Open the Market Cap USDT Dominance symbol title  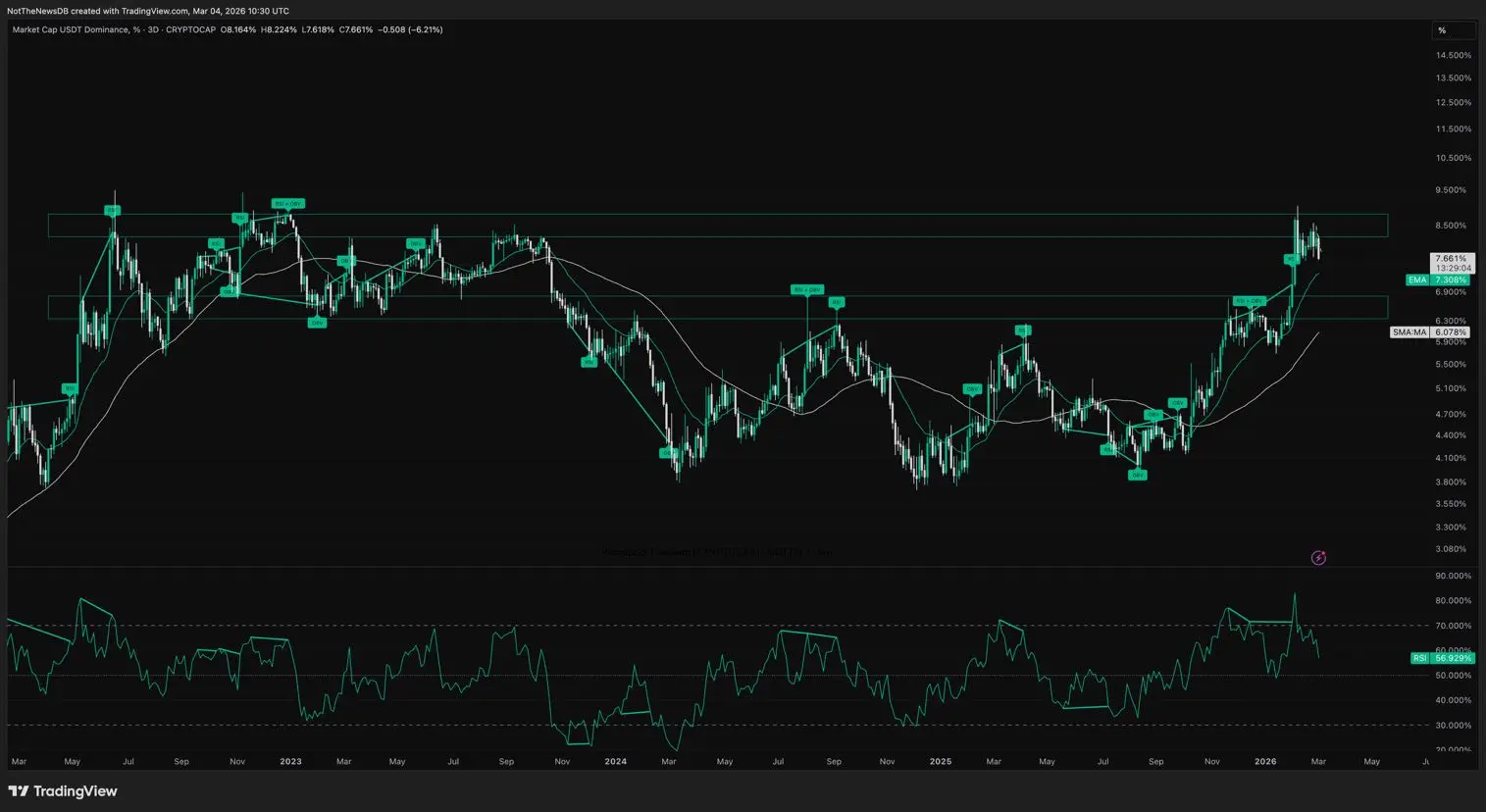point(70,30)
